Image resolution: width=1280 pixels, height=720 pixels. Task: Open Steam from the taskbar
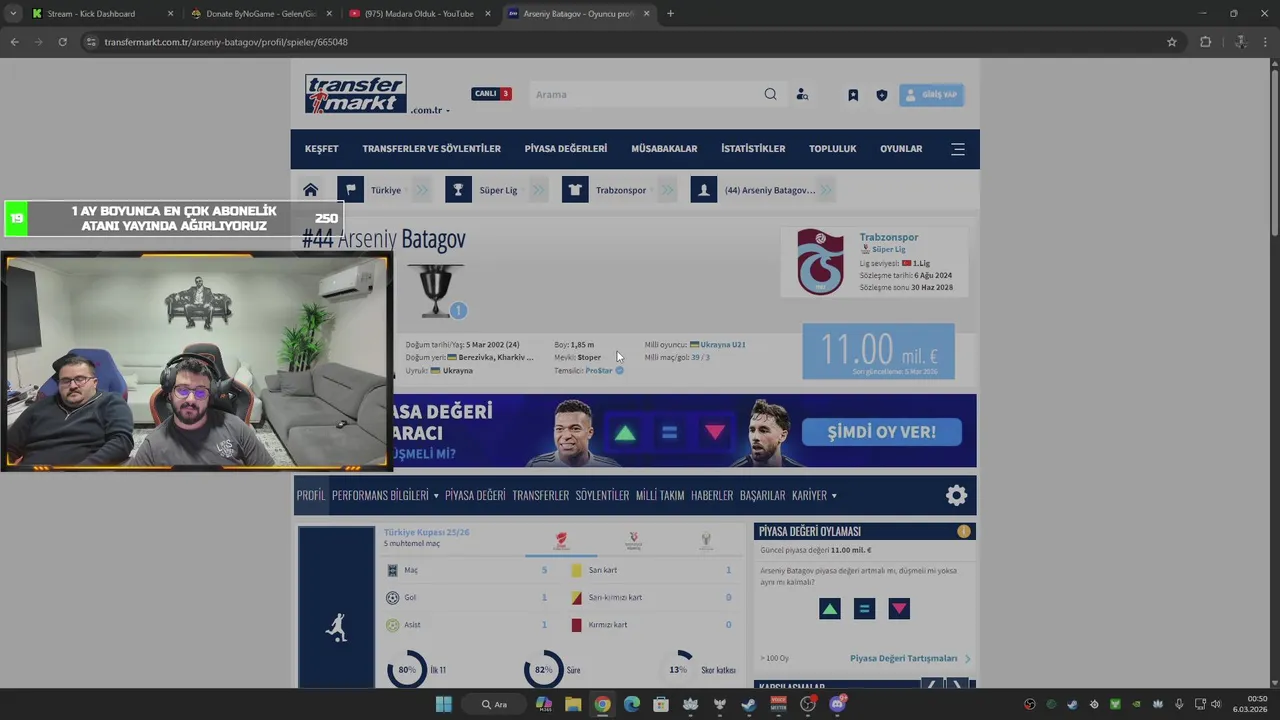click(x=749, y=704)
